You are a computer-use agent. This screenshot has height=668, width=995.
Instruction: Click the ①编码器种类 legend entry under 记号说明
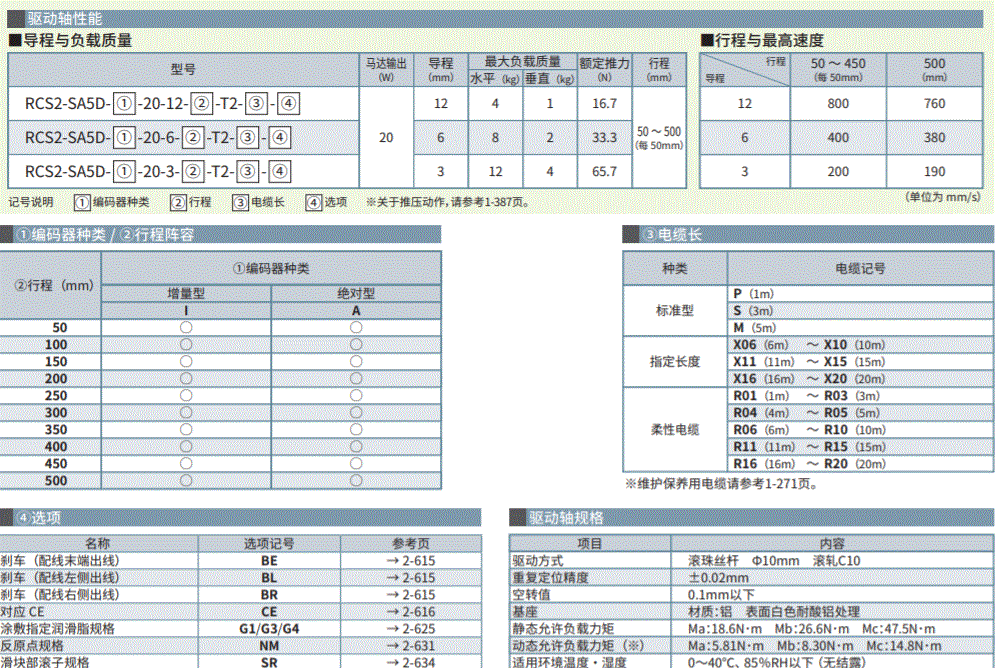112,202
